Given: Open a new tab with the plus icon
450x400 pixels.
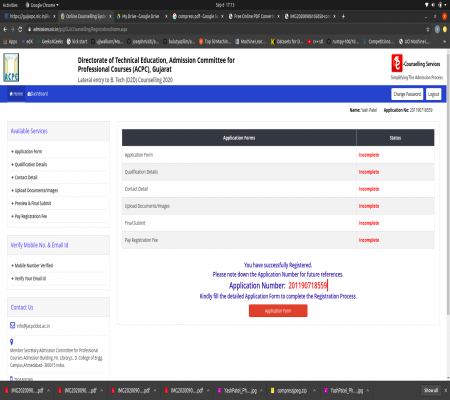Looking at the screenshot, I should pos(343,16).
